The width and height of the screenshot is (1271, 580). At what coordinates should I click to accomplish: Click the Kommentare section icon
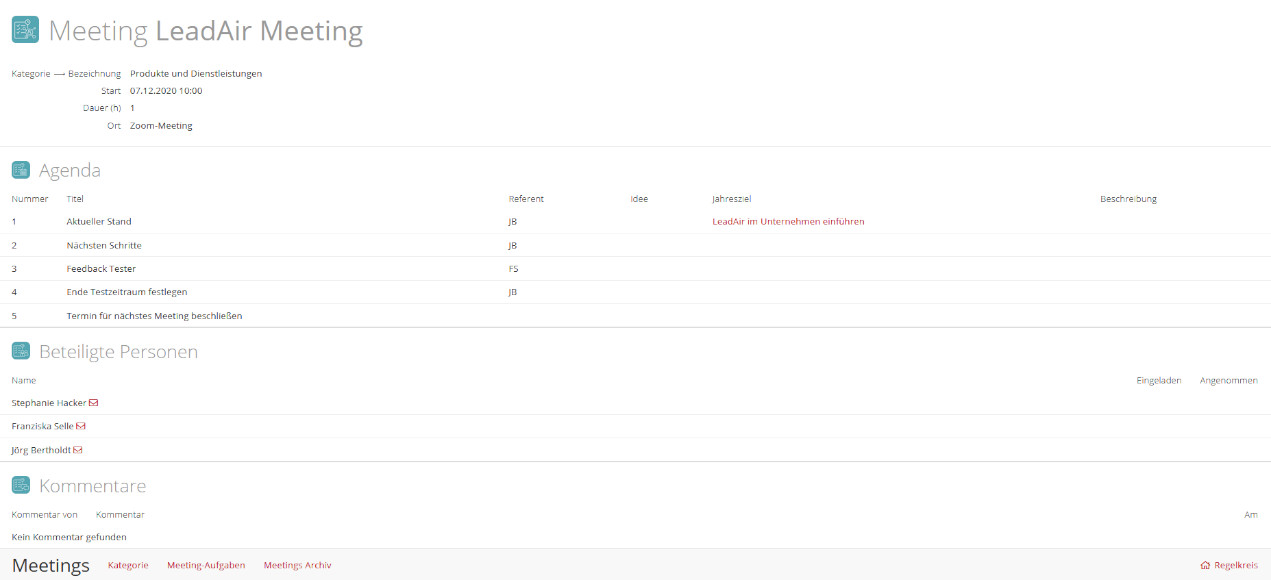(x=21, y=486)
